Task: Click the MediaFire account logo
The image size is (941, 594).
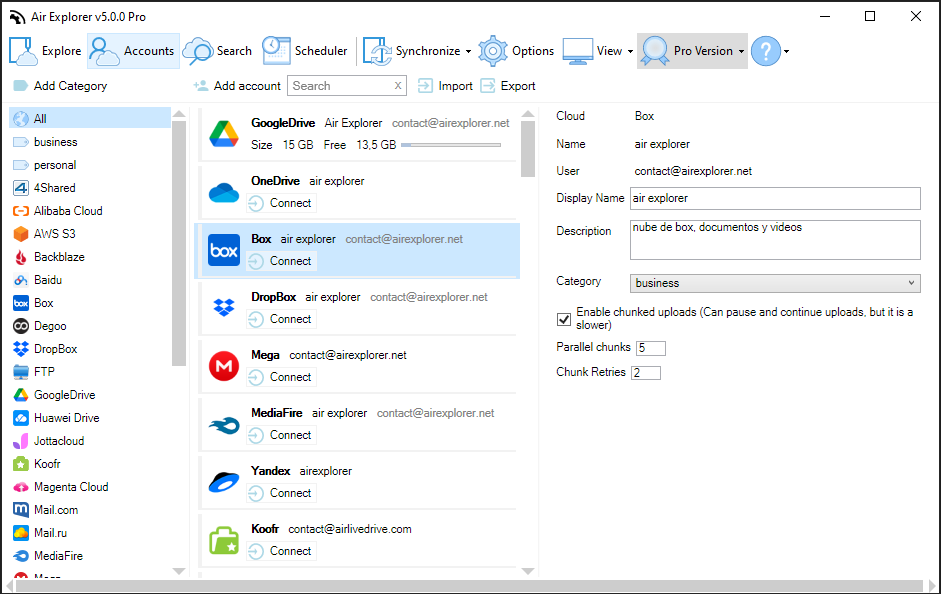Action: (224, 425)
